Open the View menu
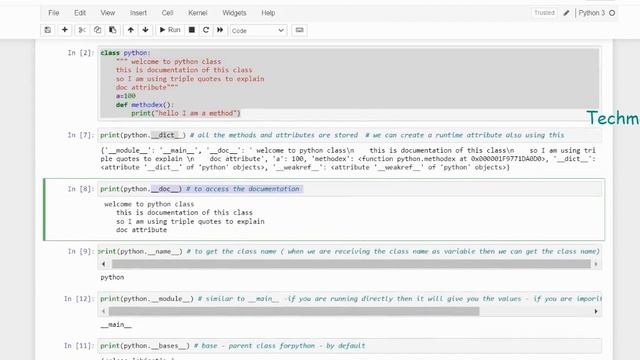 point(108,13)
